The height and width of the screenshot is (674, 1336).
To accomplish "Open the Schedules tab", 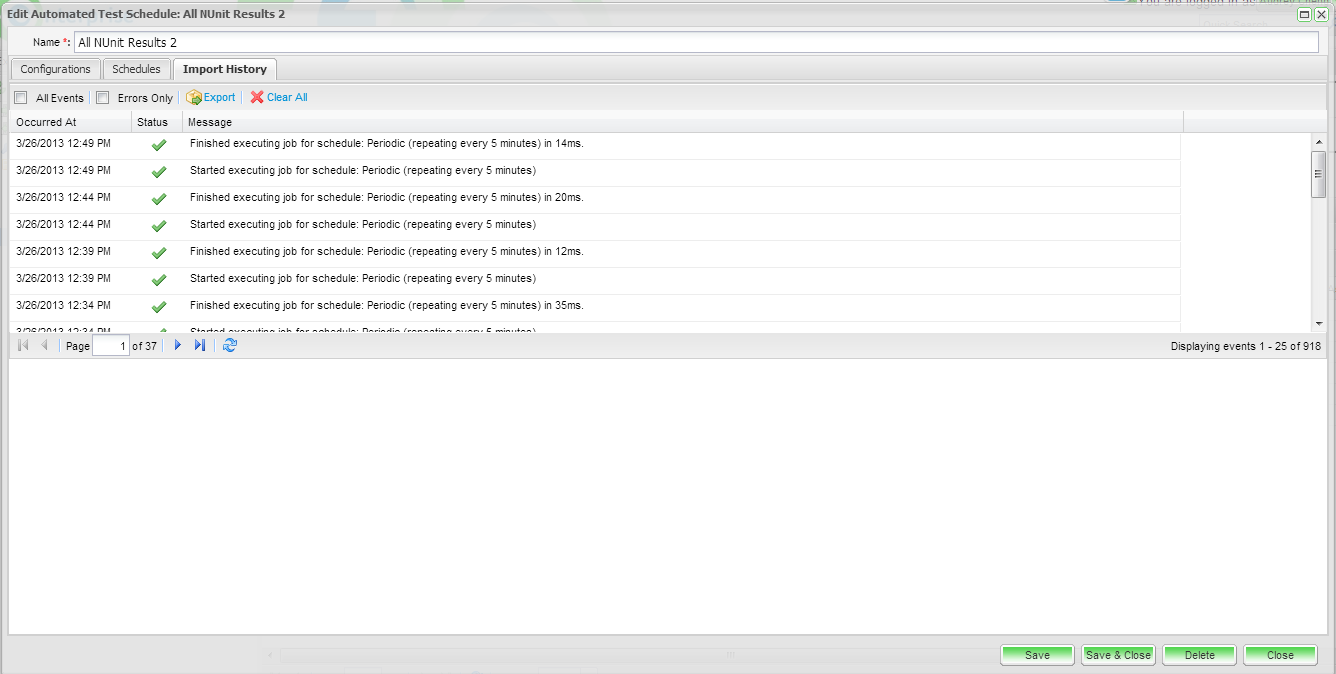I will pos(136,69).
